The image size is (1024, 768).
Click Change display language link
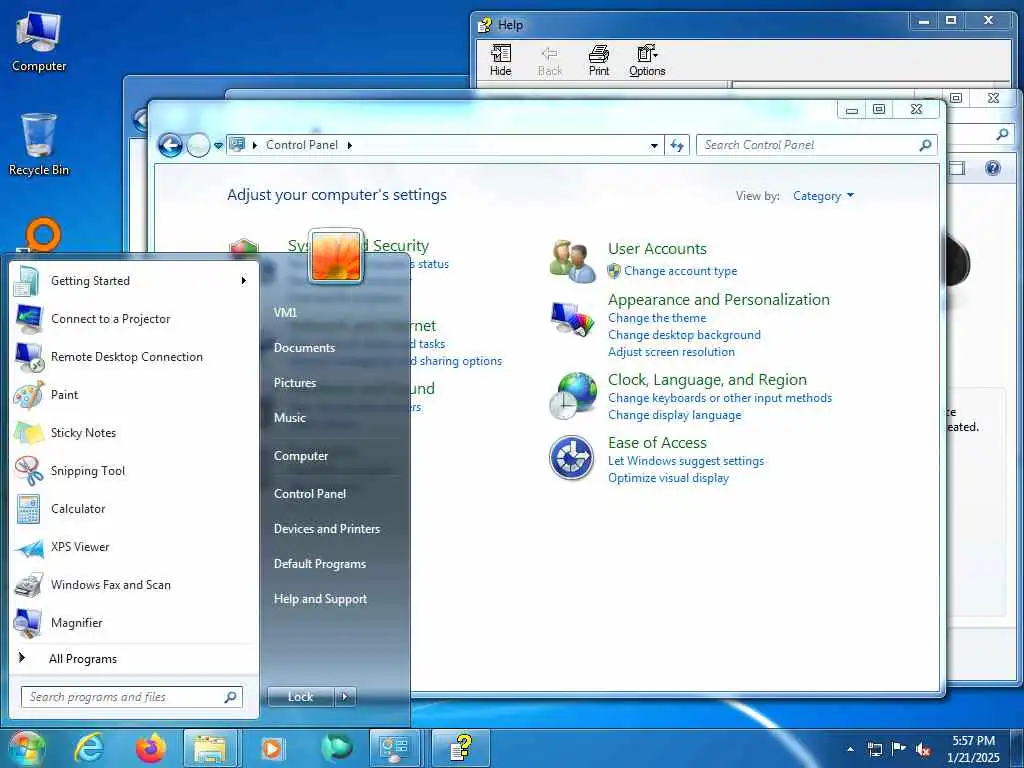click(675, 415)
